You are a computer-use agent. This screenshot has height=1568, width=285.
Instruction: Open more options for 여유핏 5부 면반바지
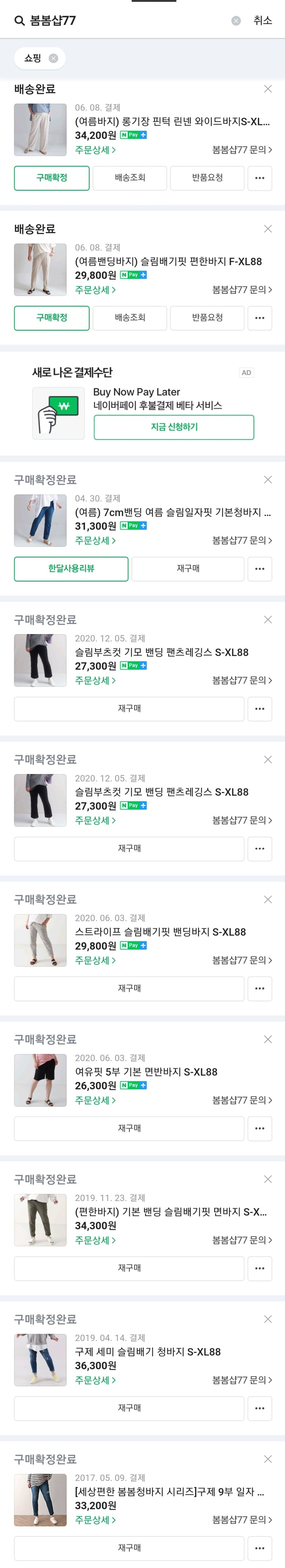coord(259,1128)
